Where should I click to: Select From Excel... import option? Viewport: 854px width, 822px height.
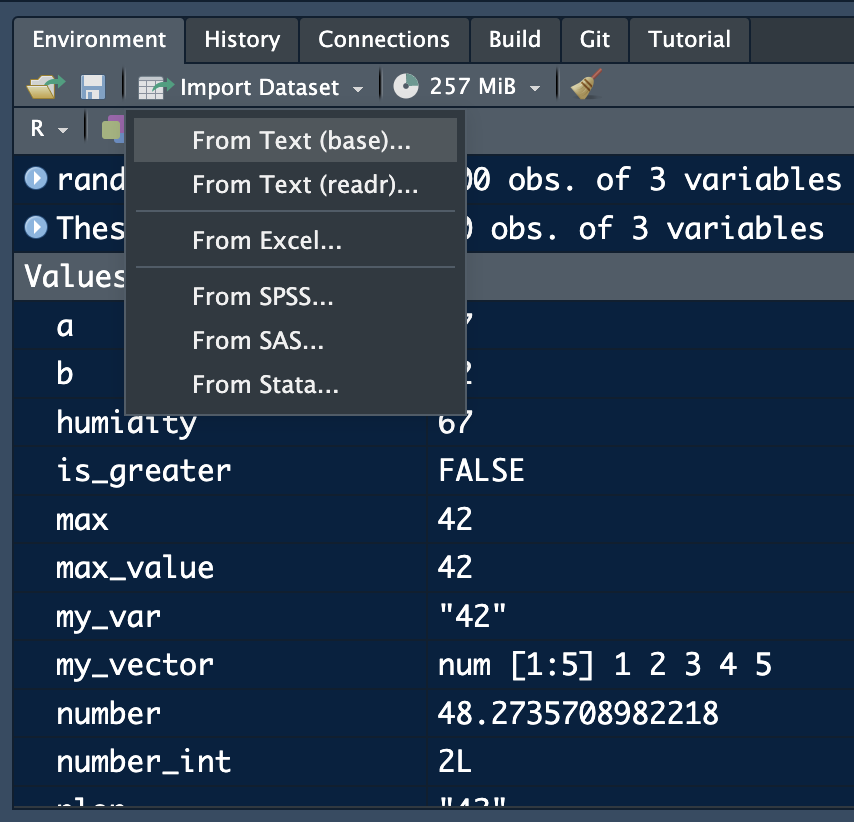point(267,241)
